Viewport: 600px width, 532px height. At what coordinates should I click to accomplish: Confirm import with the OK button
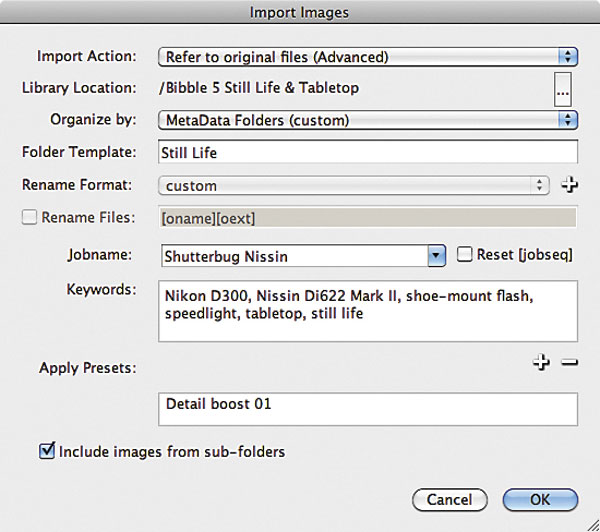click(540, 499)
